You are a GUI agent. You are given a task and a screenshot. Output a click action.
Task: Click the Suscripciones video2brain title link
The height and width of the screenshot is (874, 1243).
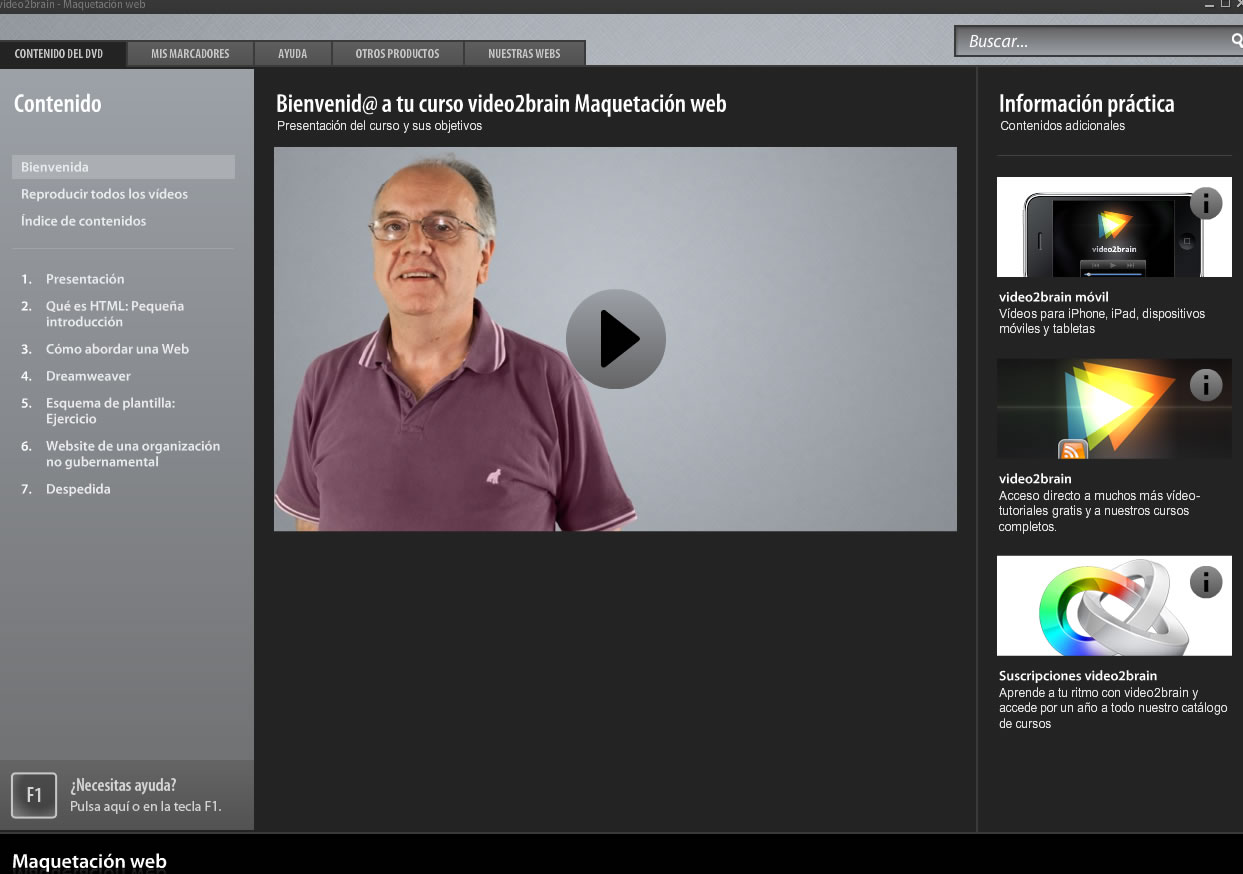coord(1078,676)
